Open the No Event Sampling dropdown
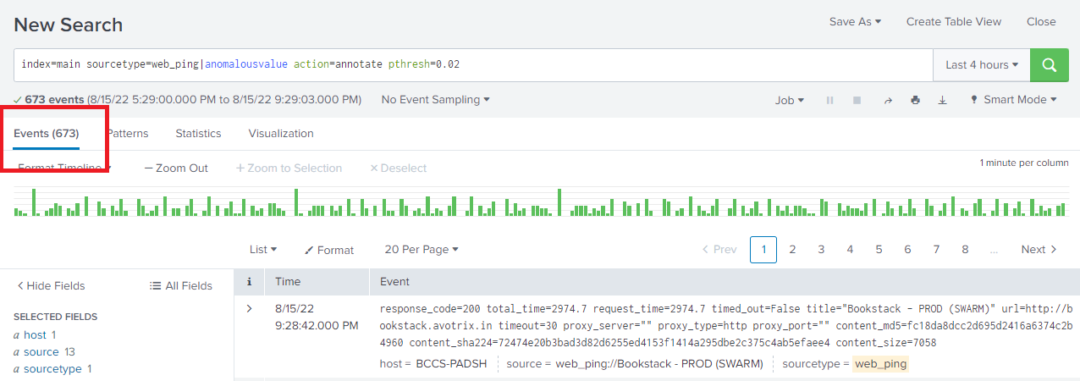The image size is (1080, 381). click(435, 99)
